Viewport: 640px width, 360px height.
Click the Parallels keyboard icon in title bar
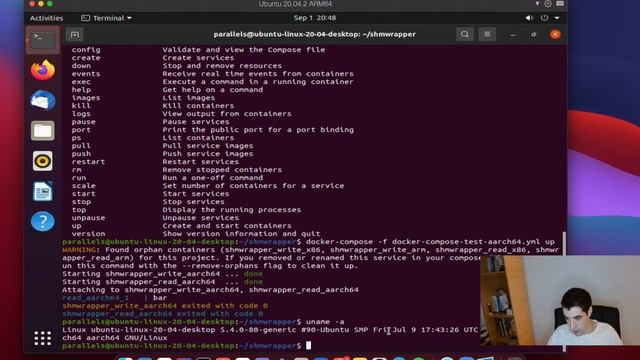click(560, 4)
